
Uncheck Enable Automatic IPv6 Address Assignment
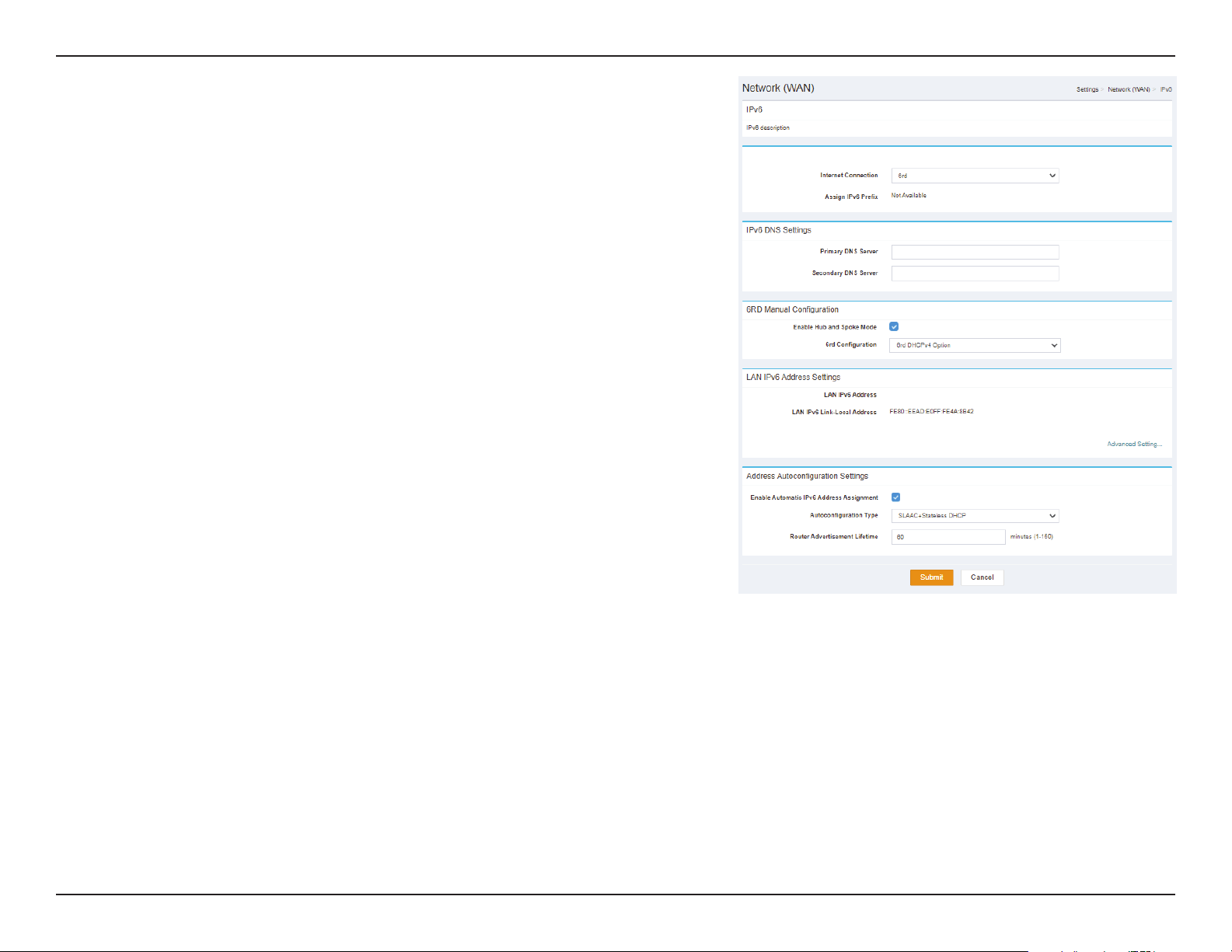tap(895, 497)
